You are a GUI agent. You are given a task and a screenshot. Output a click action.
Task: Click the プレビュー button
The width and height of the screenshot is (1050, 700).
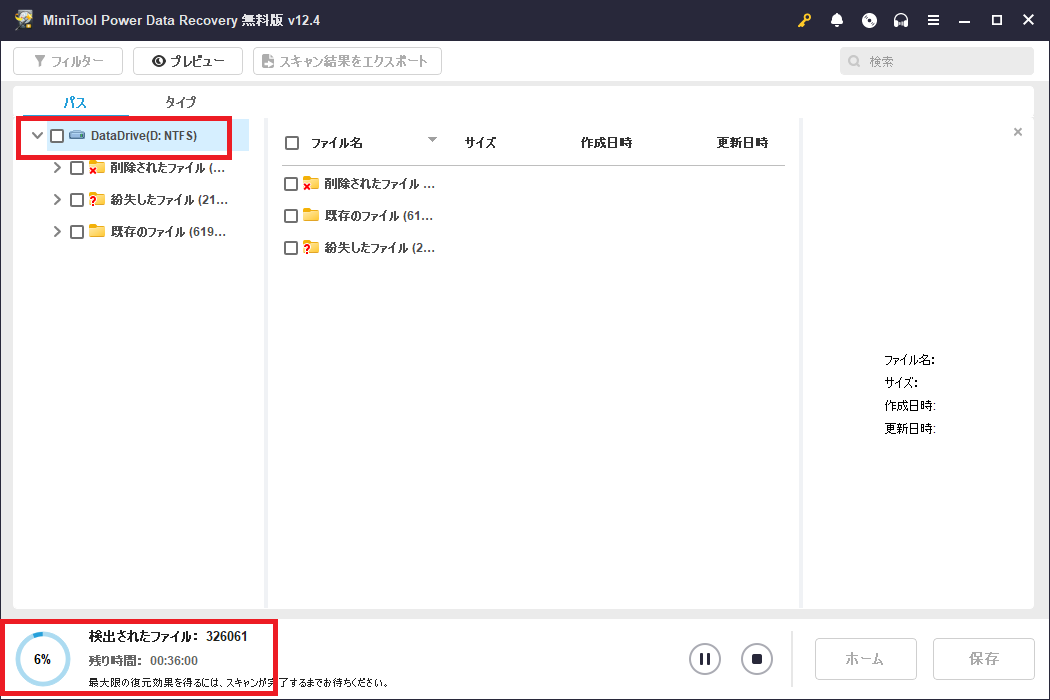click(x=188, y=61)
